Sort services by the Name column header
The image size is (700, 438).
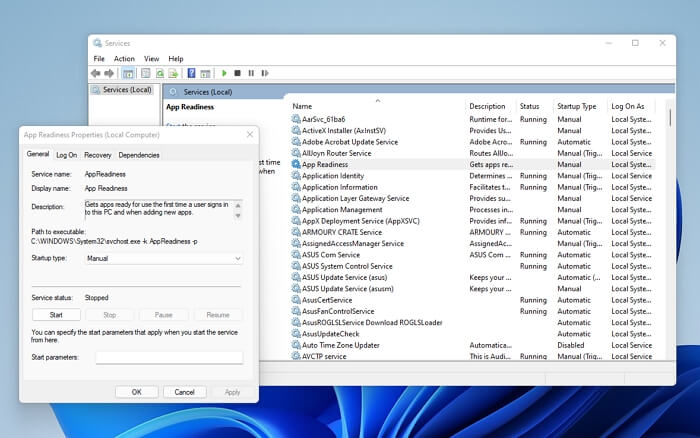pos(302,106)
